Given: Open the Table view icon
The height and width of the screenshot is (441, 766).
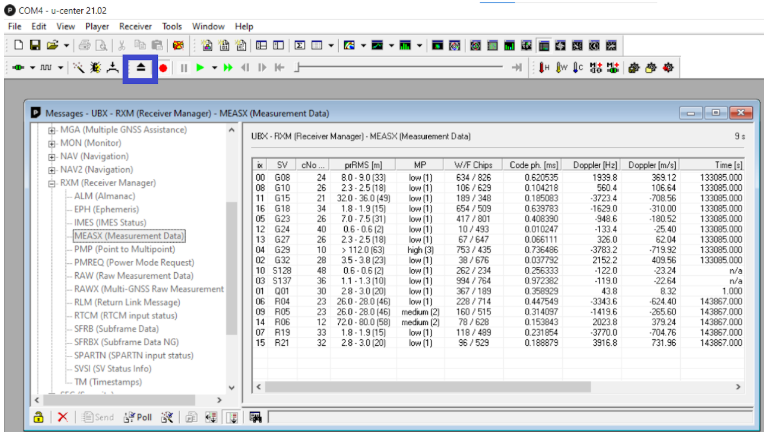Looking at the screenshot, I should (317, 45).
